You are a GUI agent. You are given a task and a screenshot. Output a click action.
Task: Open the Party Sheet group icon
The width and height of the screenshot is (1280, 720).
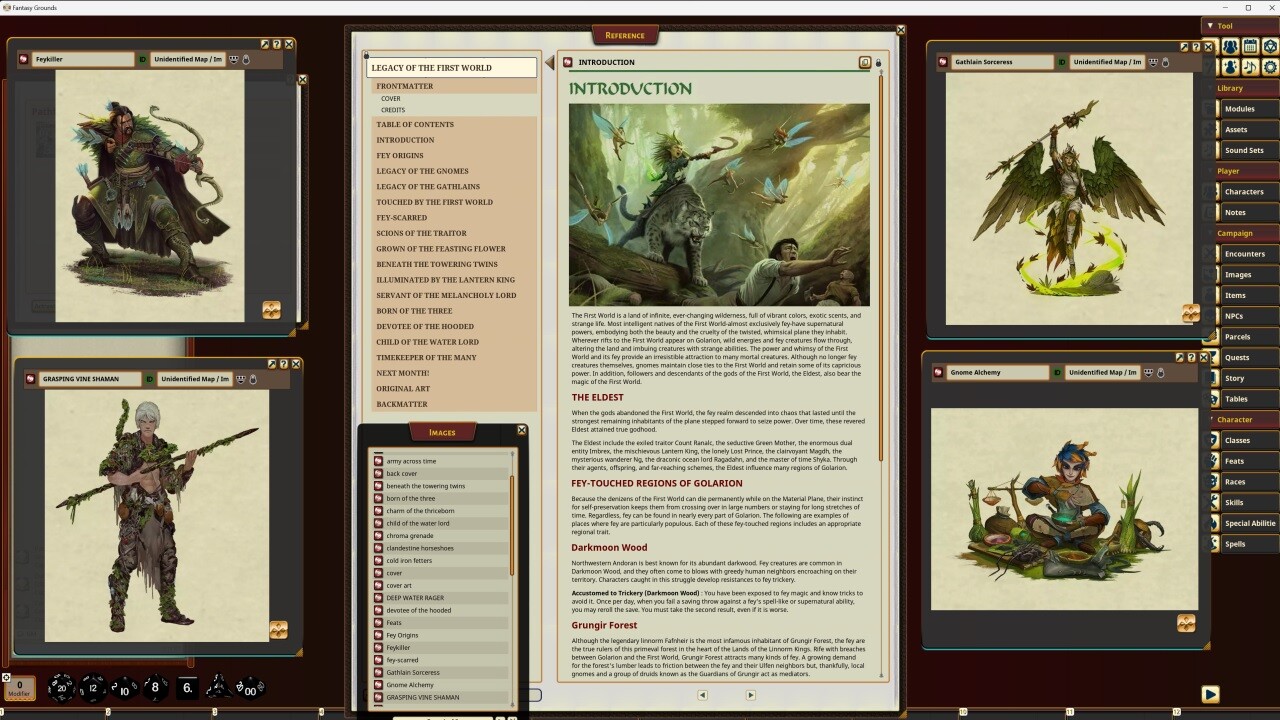pos(1230,45)
